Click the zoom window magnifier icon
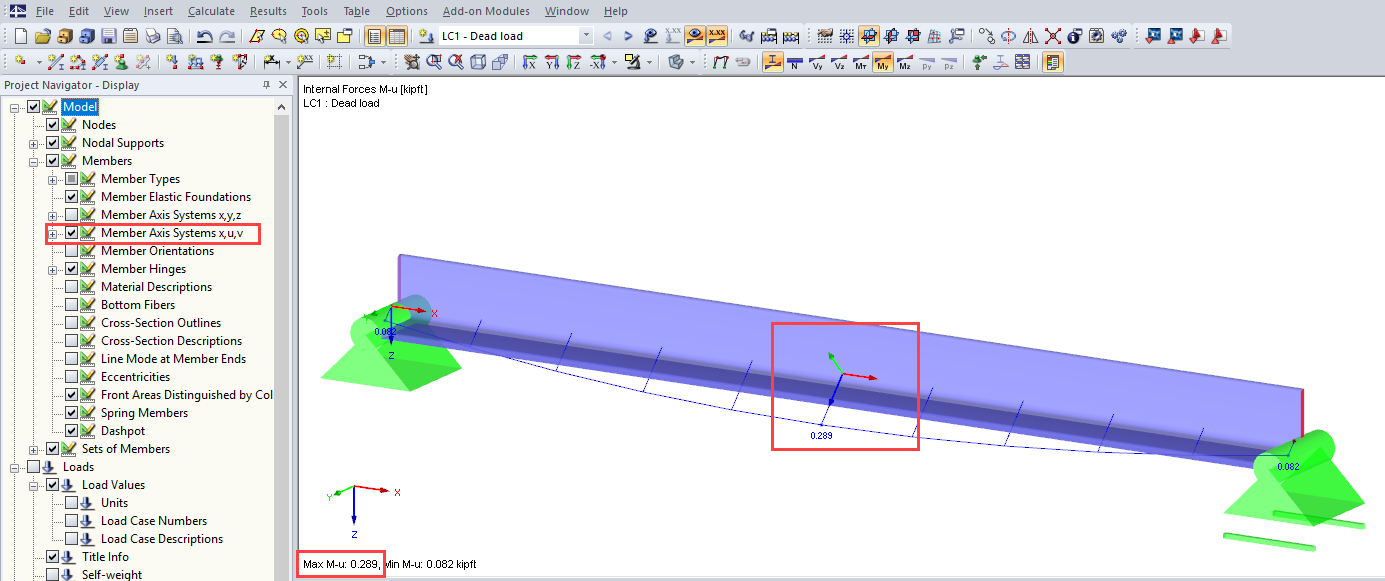The image size is (1385, 581). tap(434, 62)
